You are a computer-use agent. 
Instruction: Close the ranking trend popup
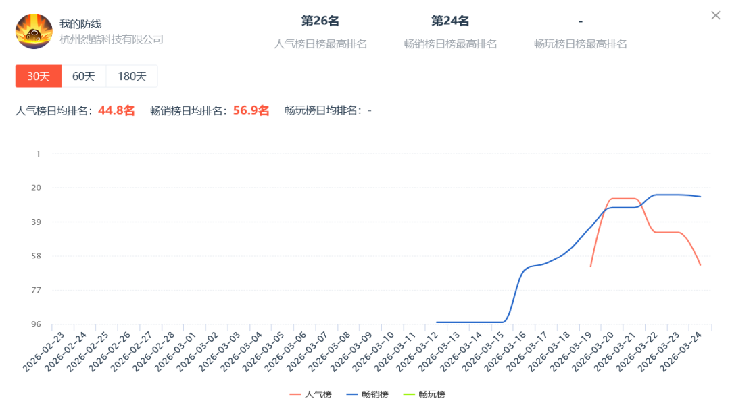[x=714, y=15]
